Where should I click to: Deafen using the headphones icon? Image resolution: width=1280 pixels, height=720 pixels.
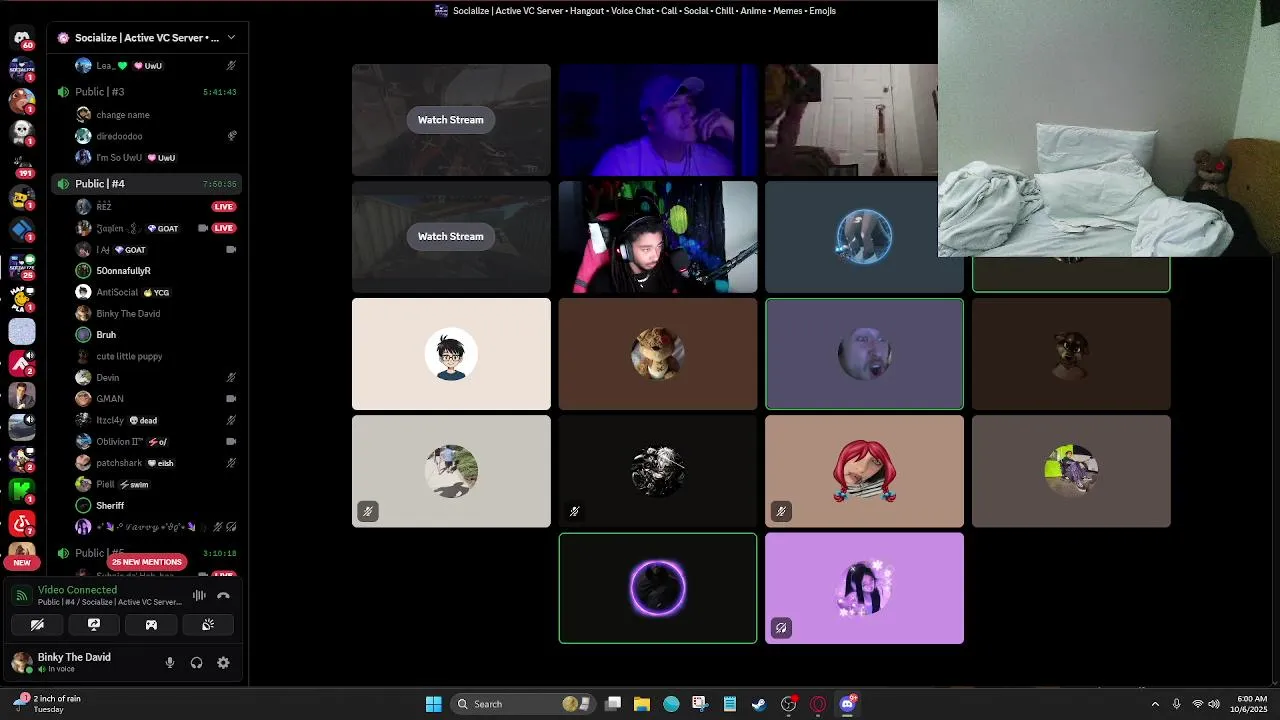(x=196, y=662)
